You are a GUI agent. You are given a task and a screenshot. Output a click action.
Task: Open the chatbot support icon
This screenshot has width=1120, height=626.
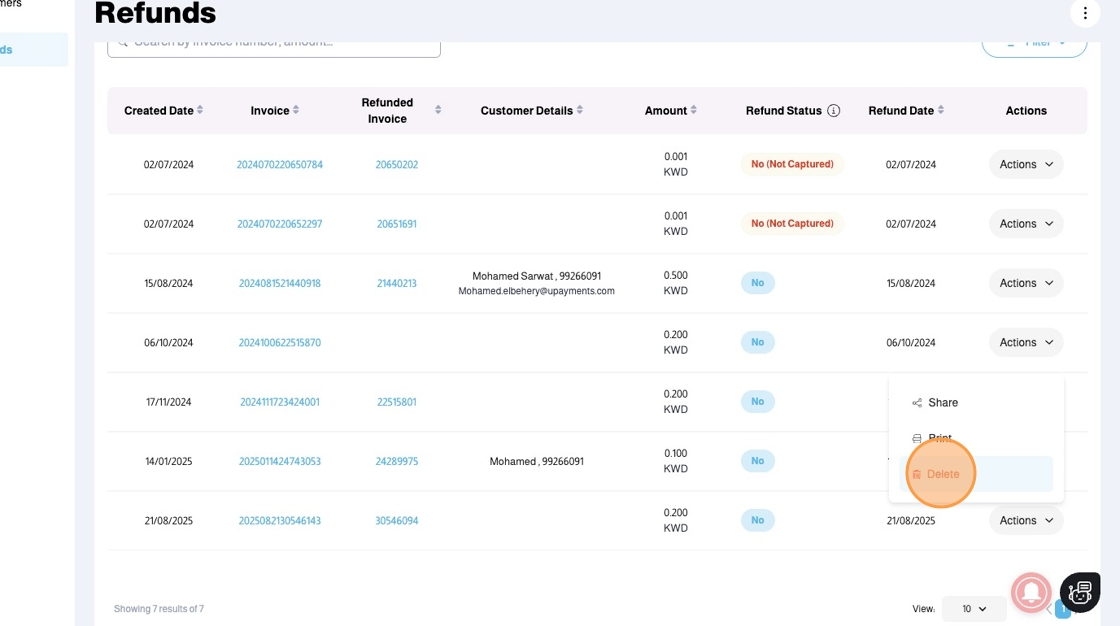click(x=1080, y=592)
